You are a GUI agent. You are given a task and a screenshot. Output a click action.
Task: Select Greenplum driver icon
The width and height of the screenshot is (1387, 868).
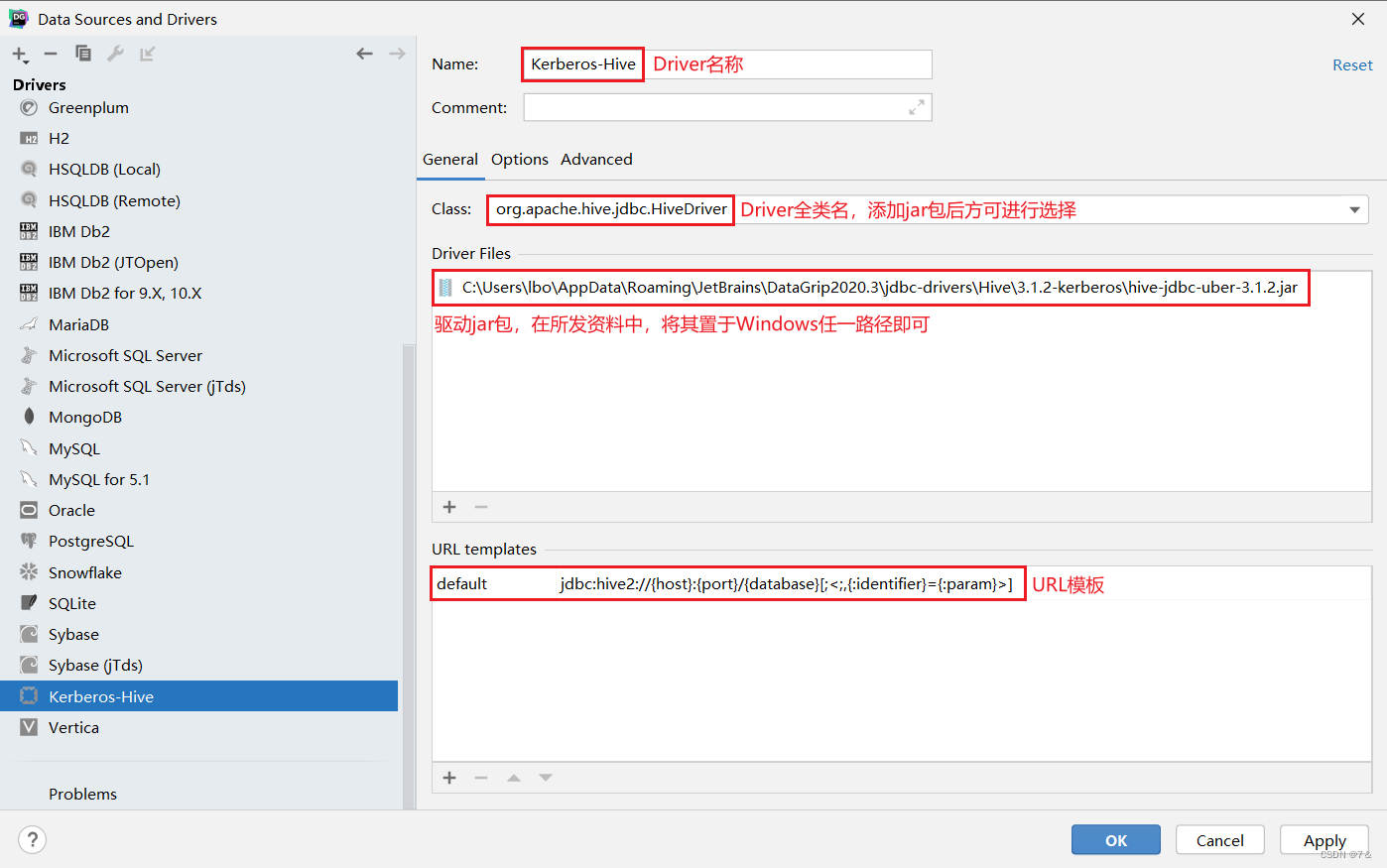click(29, 107)
